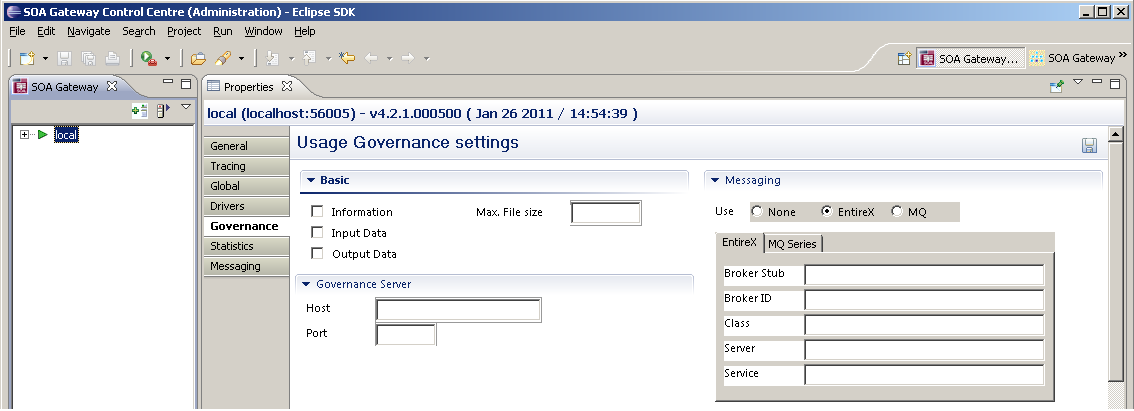Click the Pin Properties view icon
The height and width of the screenshot is (411, 1134).
(1057, 86)
